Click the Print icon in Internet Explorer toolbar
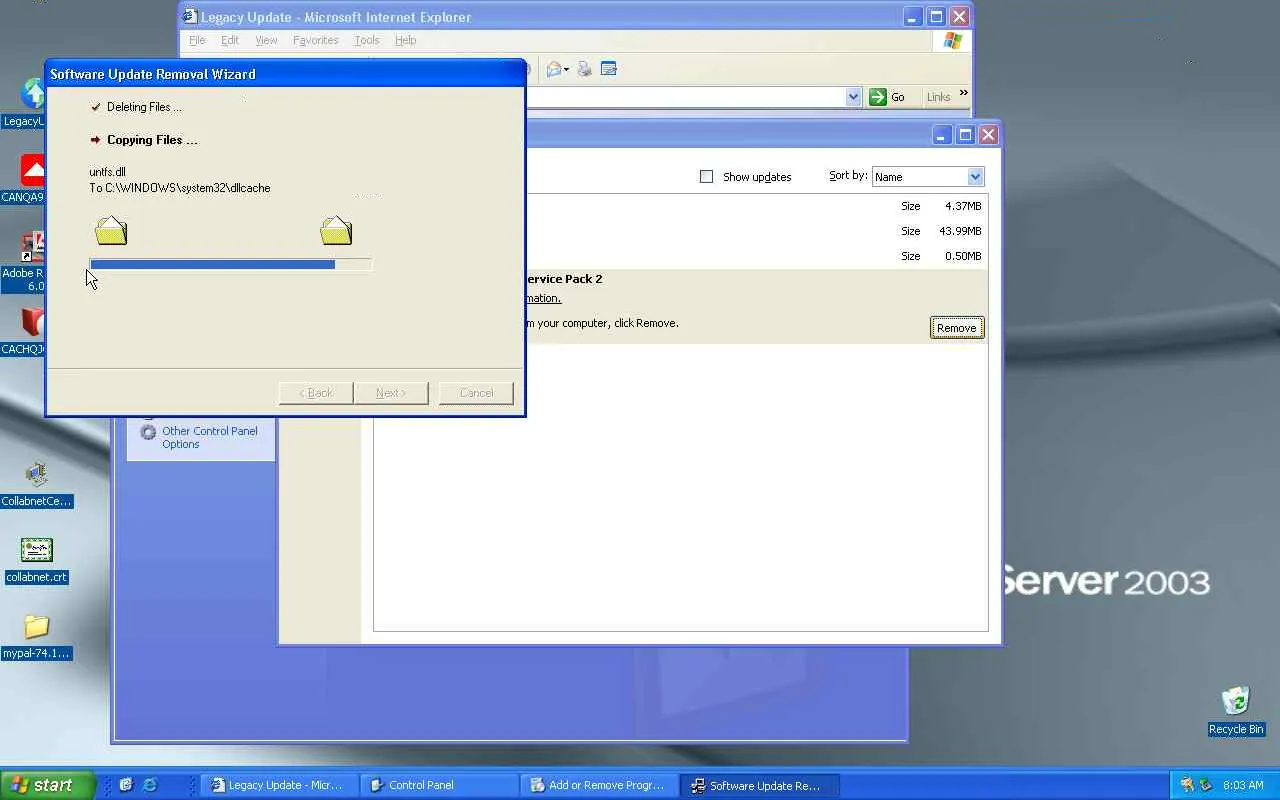 coord(585,69)
